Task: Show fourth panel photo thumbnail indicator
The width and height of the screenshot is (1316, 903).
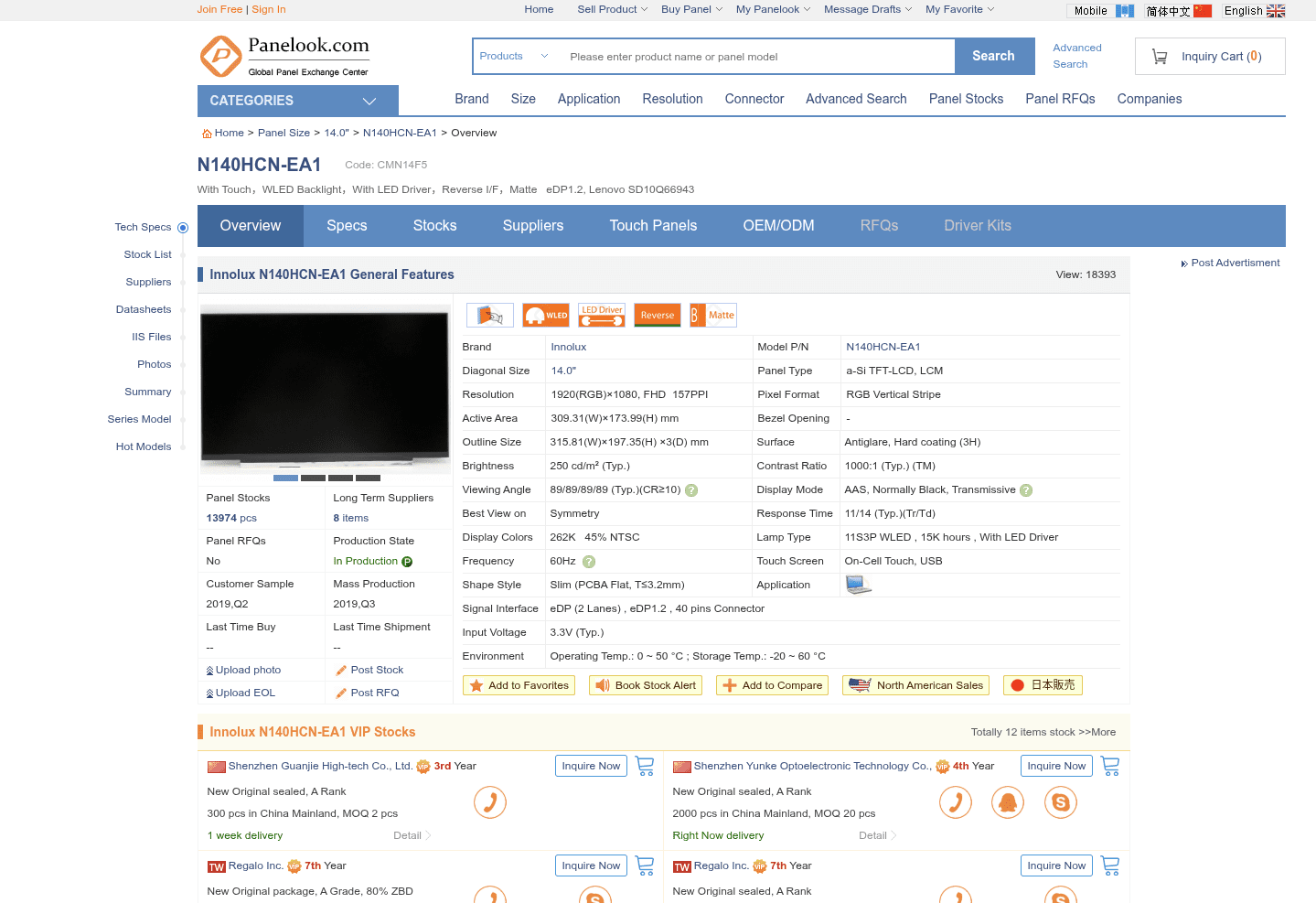Action: pyautogui.click(x=368, y=478)
